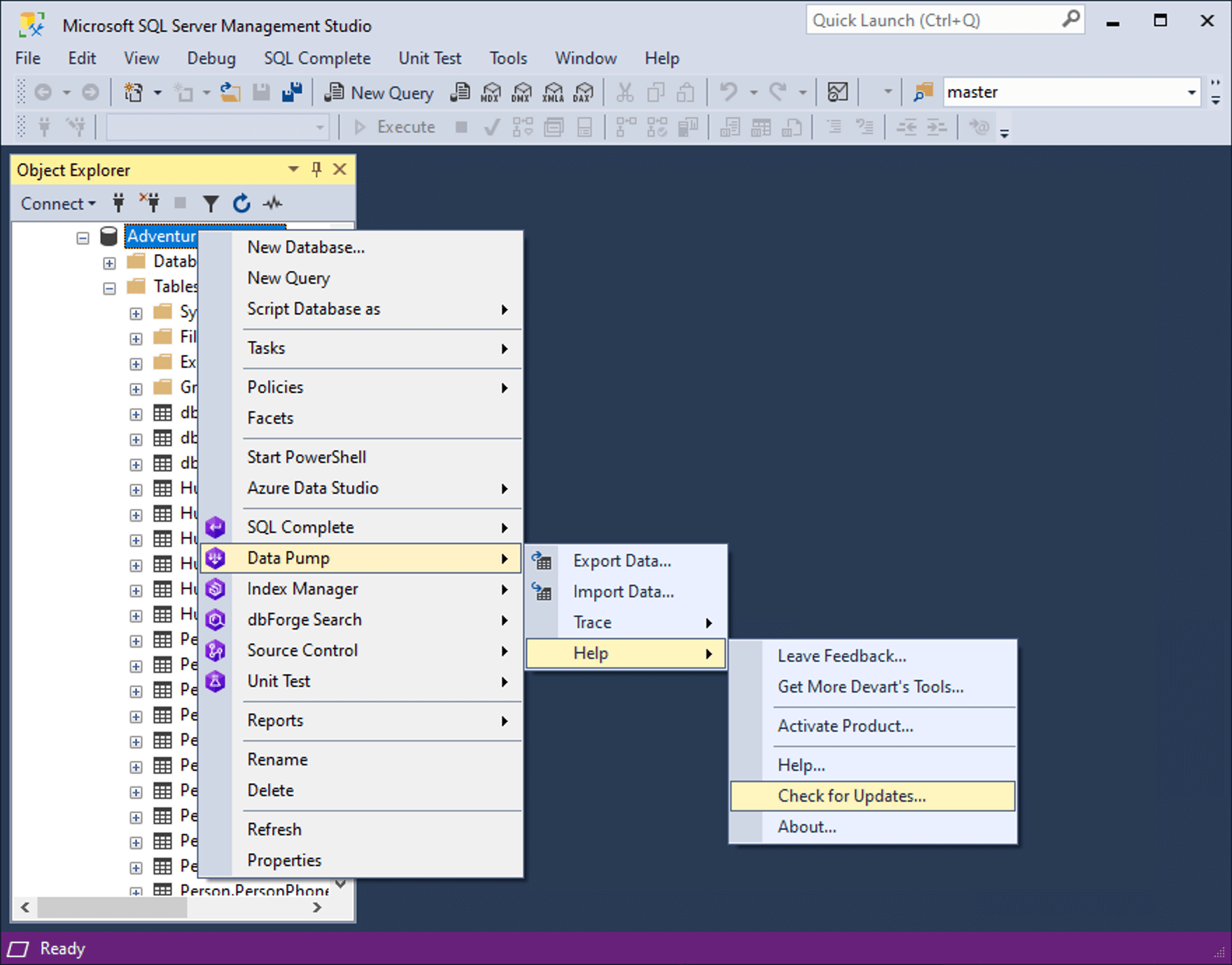1232x965 pixels.
Task: Click the Unit Test purple icon in context menu
Action: click(x=216, y=681)
